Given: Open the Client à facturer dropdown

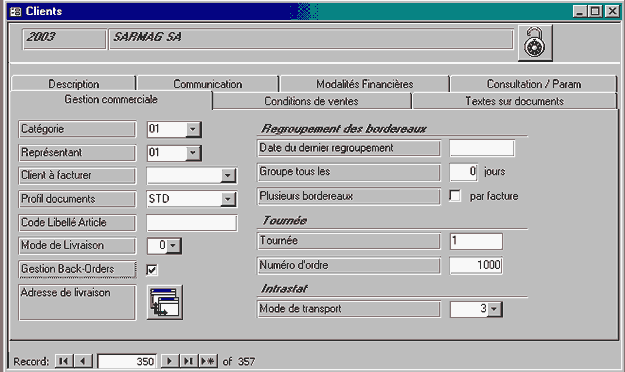Looking at the screenshot, I should (228, 175).
